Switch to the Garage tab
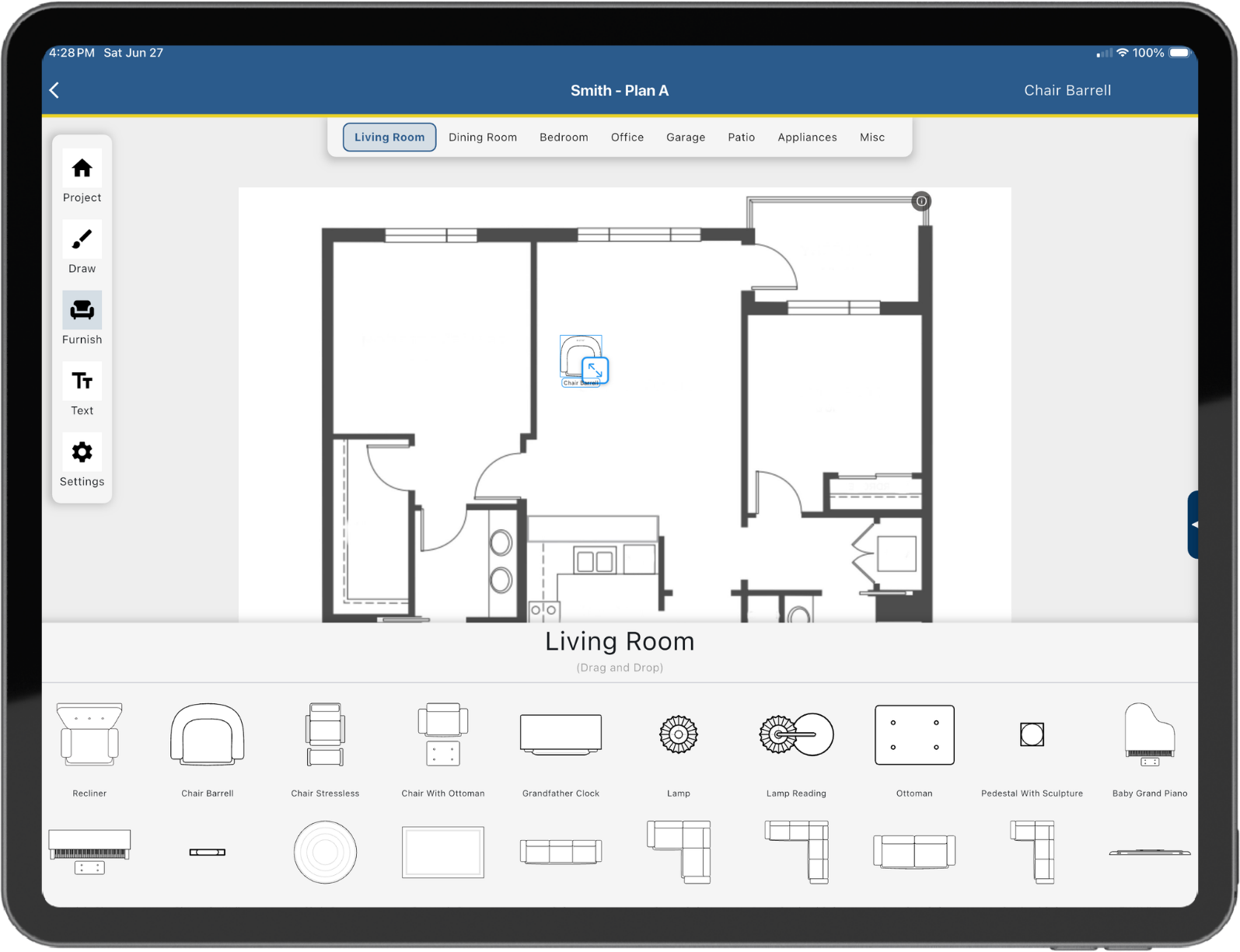The height and width of the screenshot is (952, 1240). [x=686, y=137]
